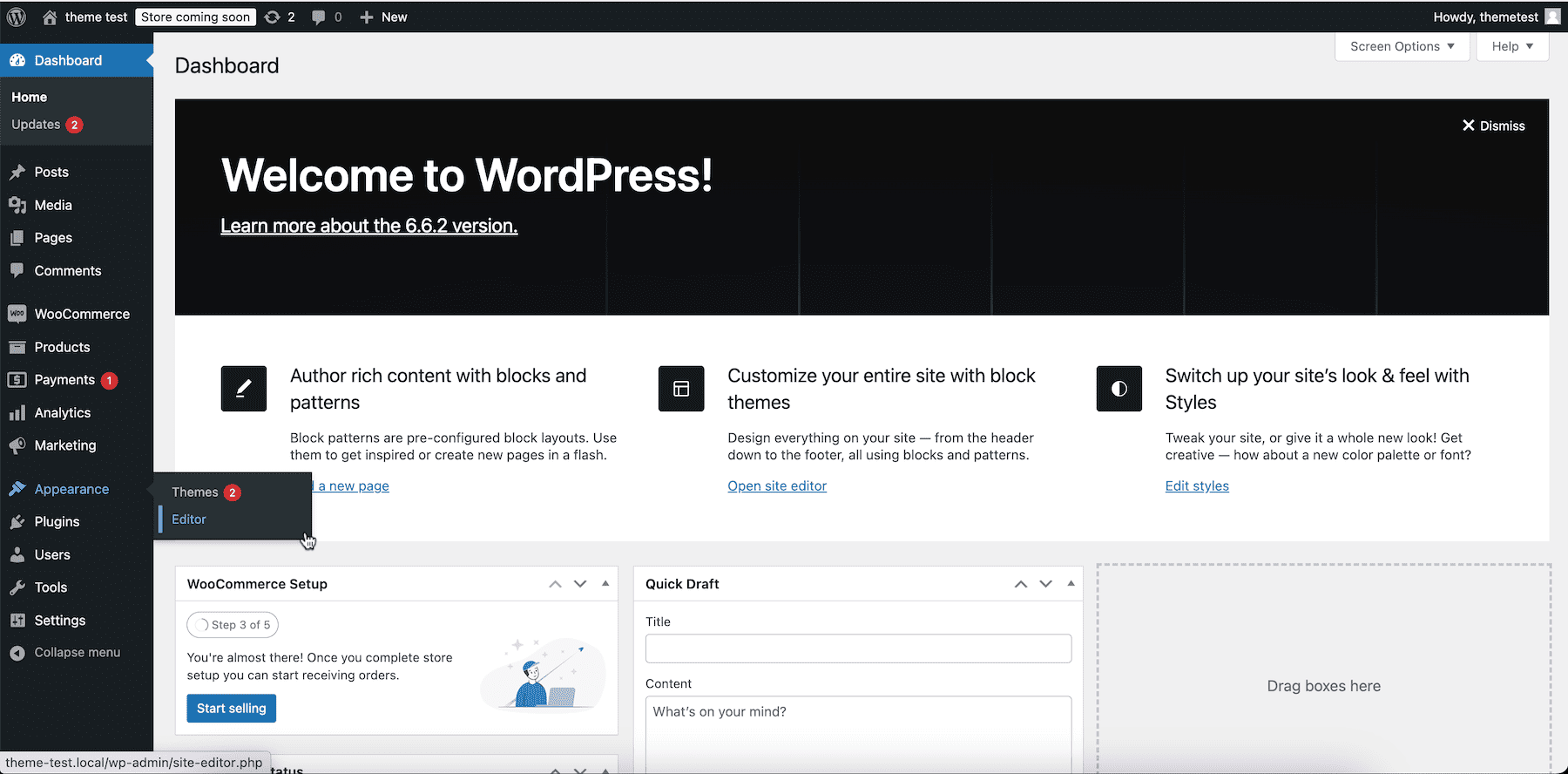Image resolution: width=1568 pixels, height=774 pixels.
Task: Focus the Quick Draft Title field
Action: coord(858,648)
